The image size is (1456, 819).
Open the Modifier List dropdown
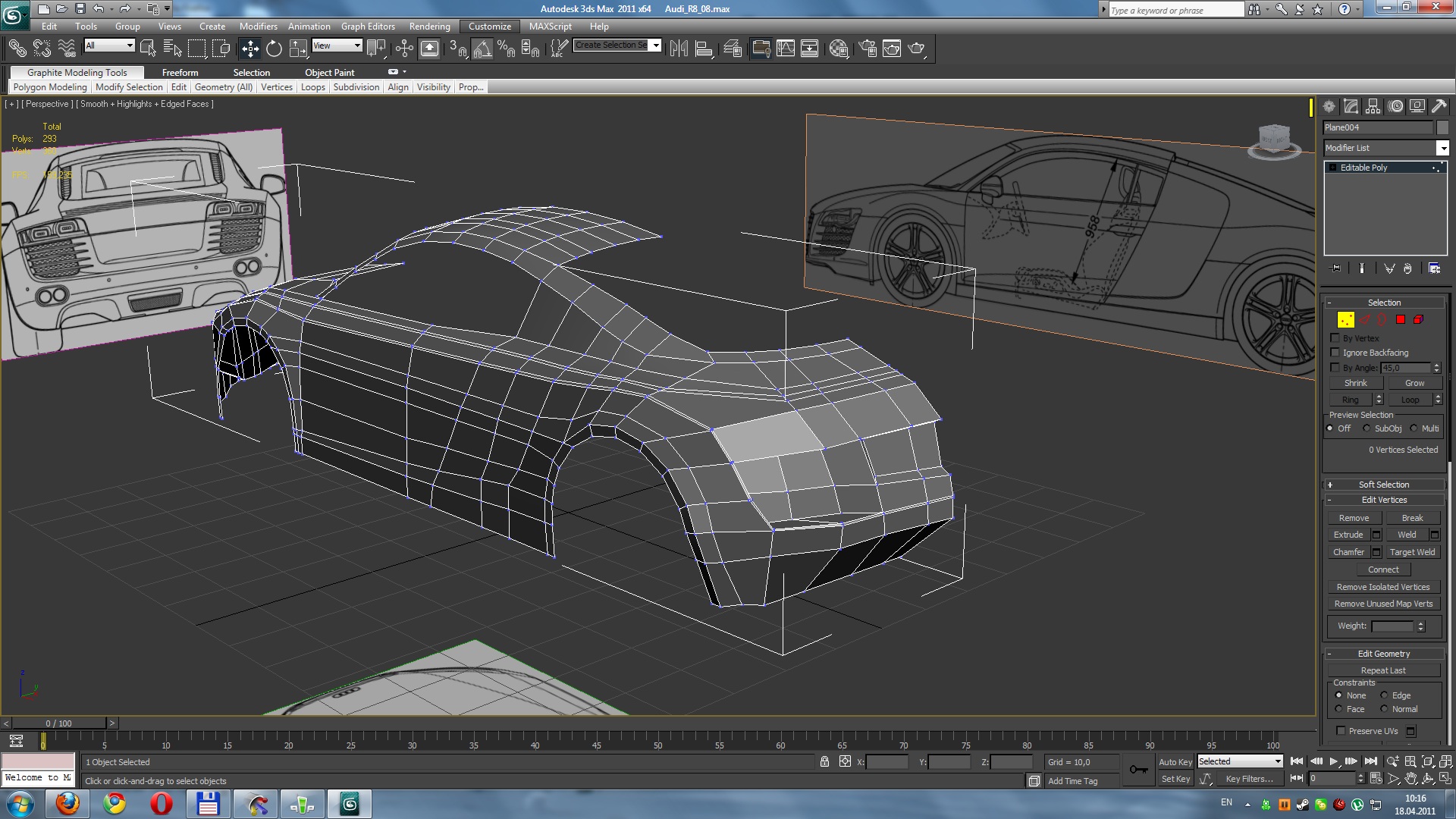tap(1442, 148)
